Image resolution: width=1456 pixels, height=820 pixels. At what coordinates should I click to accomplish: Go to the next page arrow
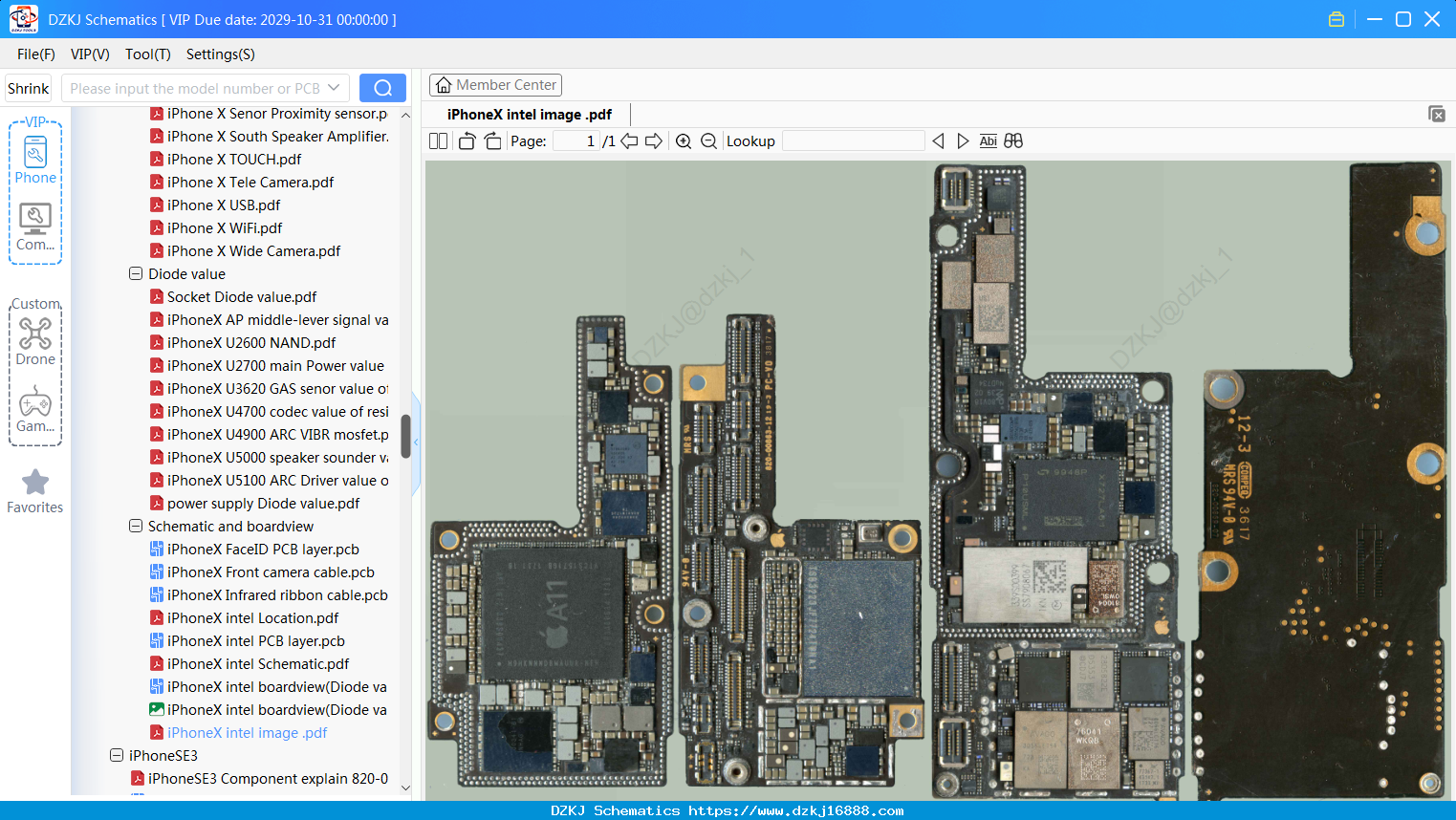coord(654,141)
